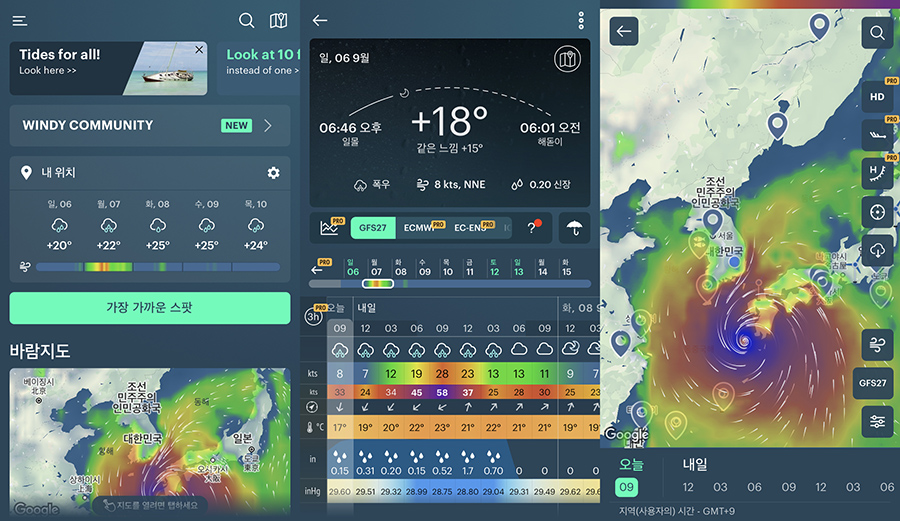Select forecast day 수, 09
The height and width of the screenshot is (521, 900).
click(207, 225)
